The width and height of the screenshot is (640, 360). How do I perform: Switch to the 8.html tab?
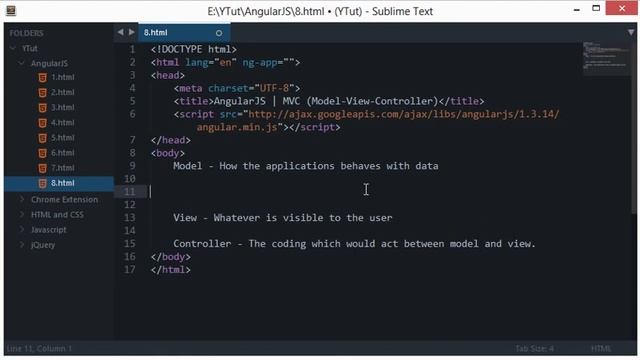tap(184, 33)
